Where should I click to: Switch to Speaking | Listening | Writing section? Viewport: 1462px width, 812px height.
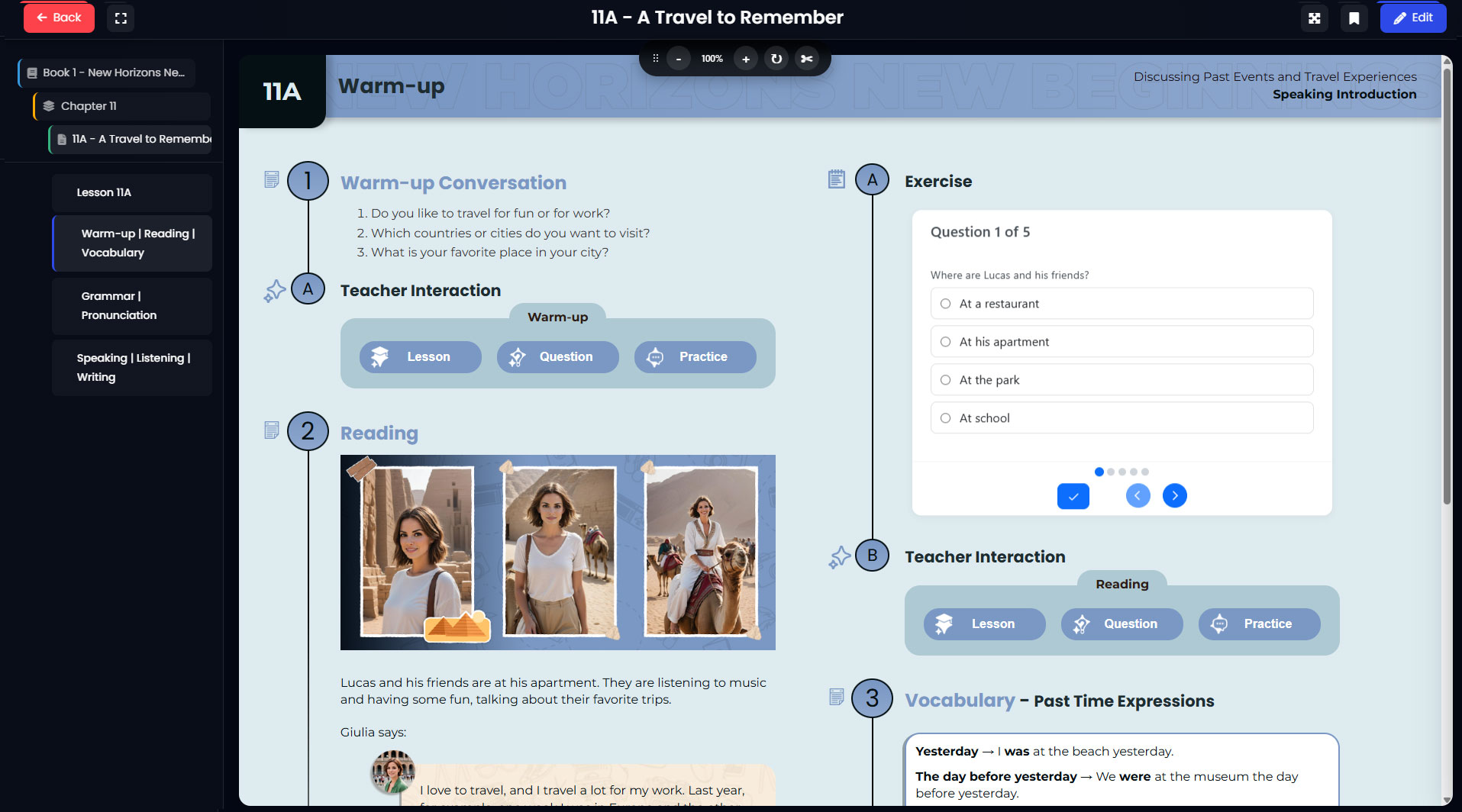132,368
